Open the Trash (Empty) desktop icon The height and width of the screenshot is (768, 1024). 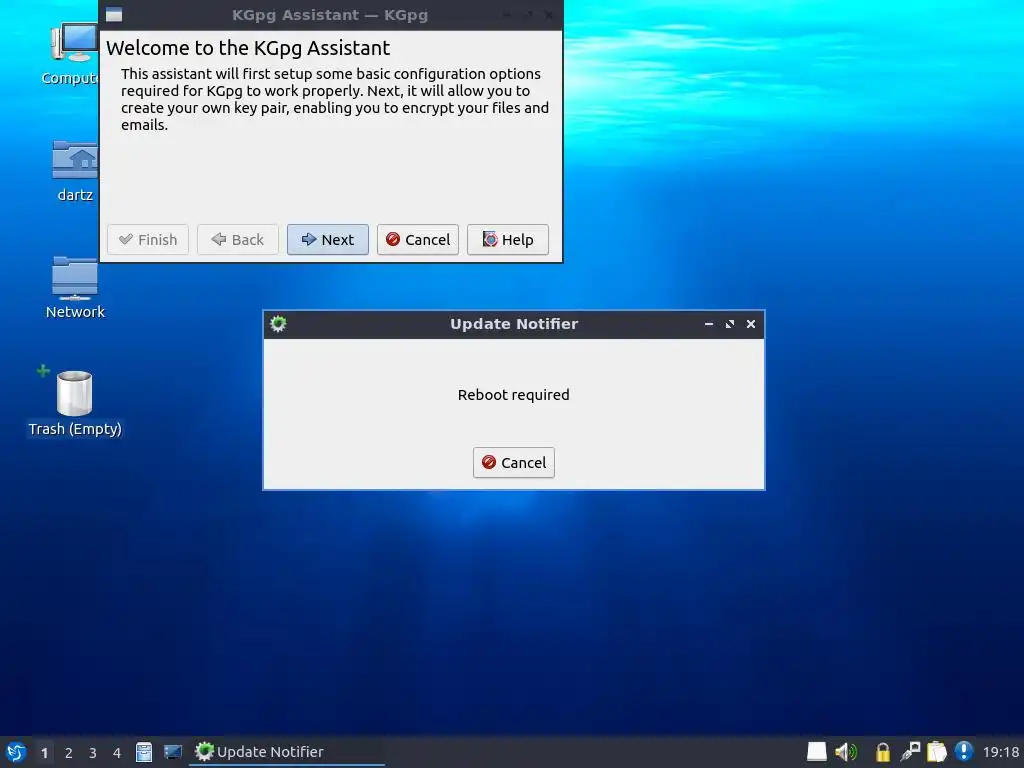(74, 402)
